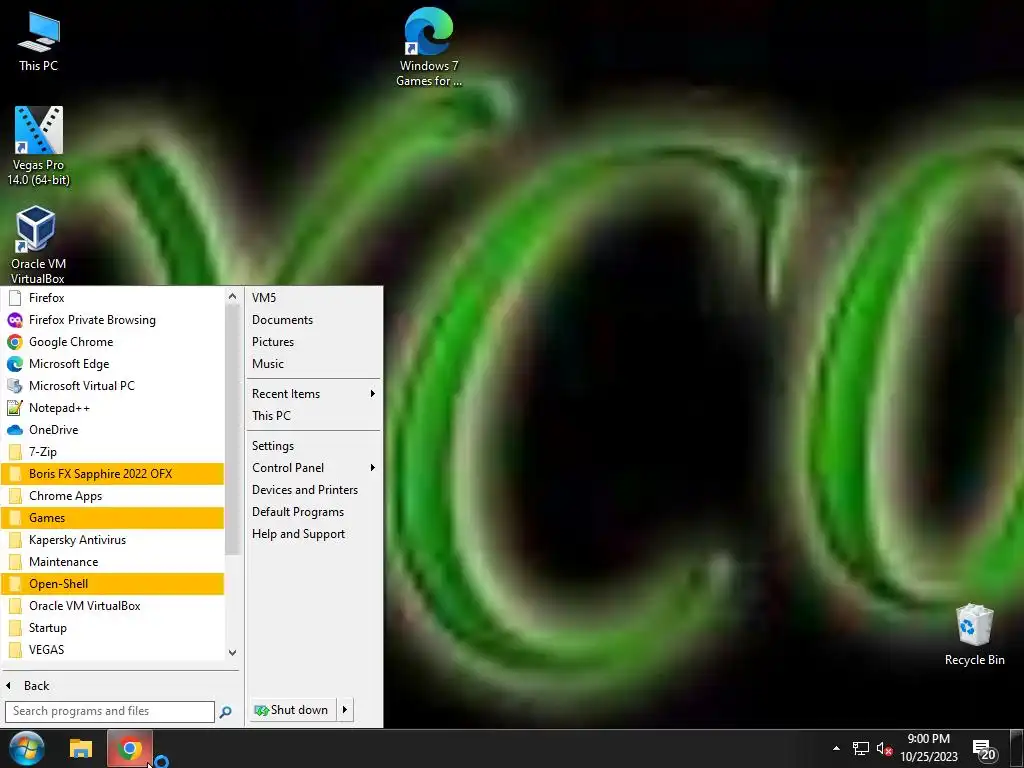
Task: Click the OneDrive cloud icon
Action: (x=14, y=430)
